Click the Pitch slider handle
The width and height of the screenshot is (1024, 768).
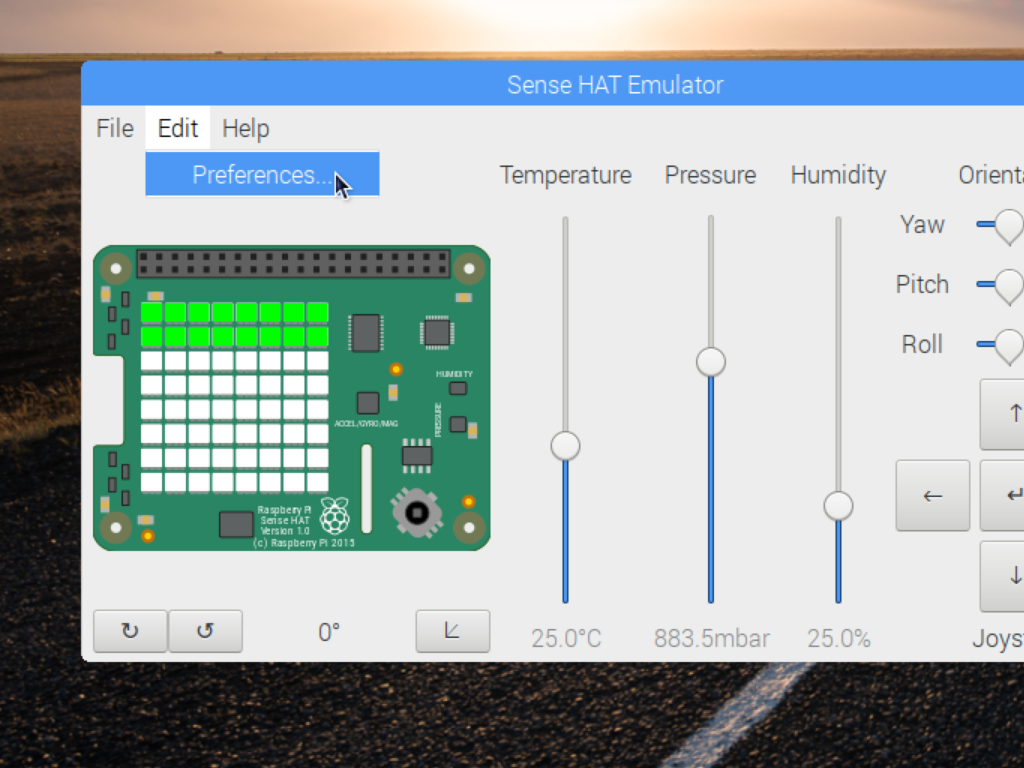tap(1009, 286)
